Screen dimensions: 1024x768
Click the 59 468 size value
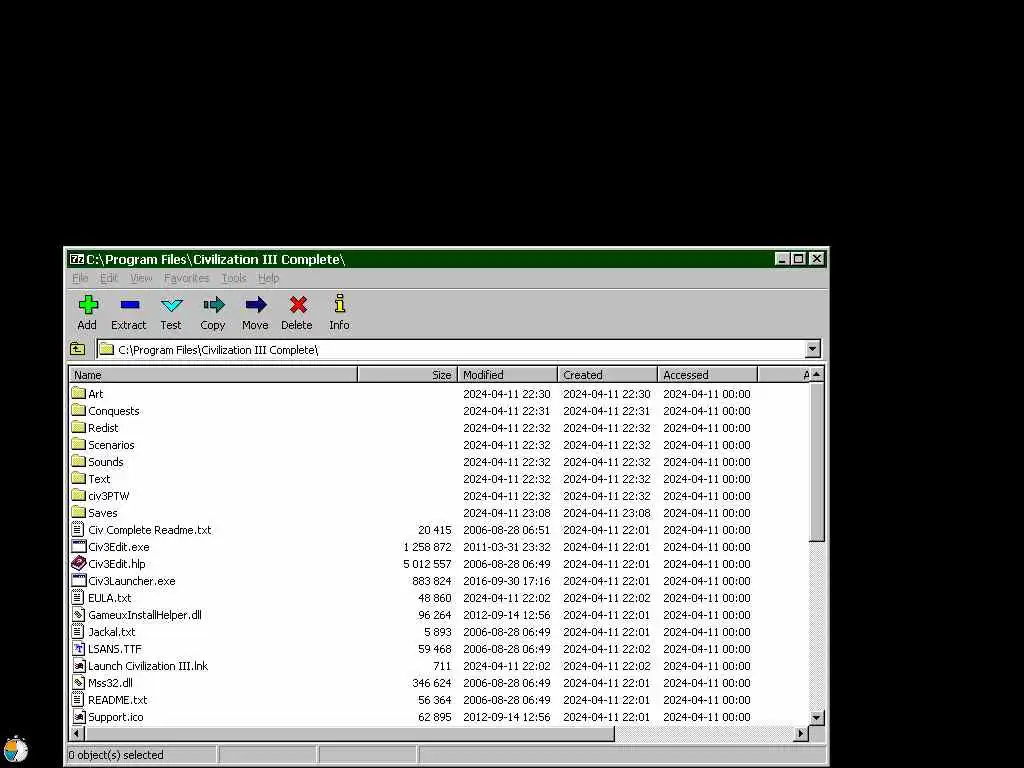pyautogui.click(x=434, y=648)
